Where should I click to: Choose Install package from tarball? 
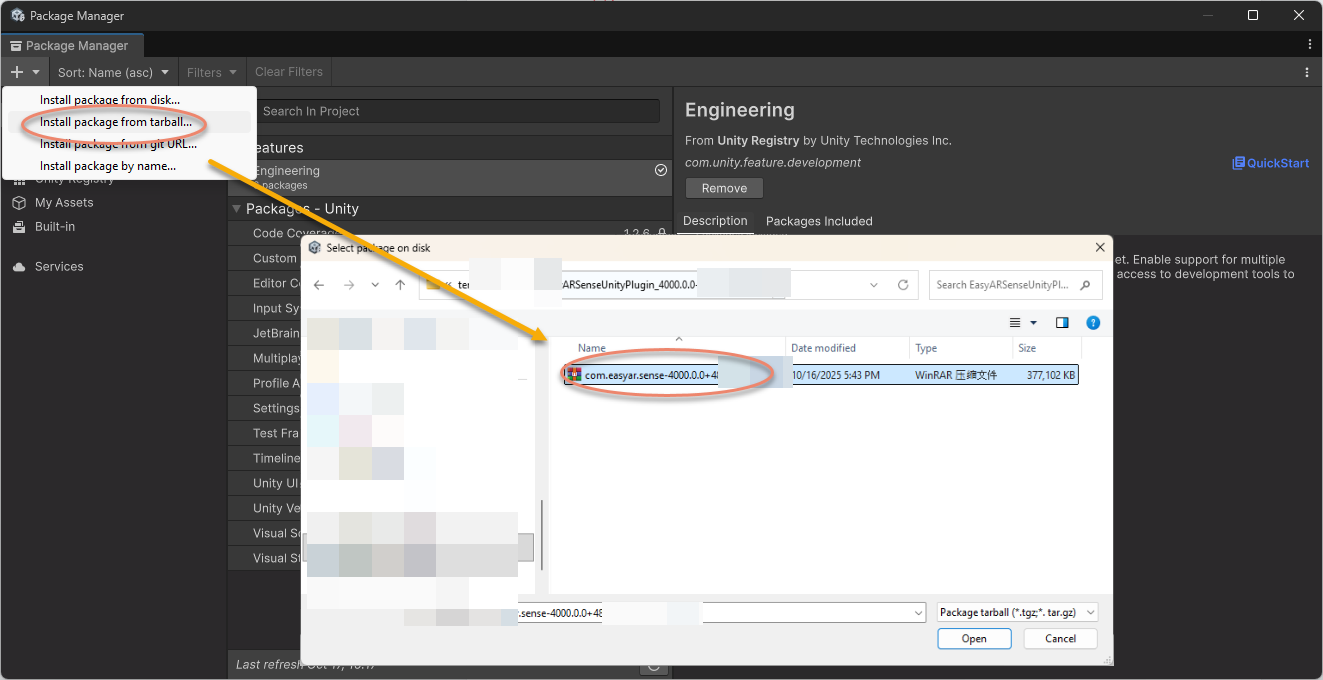(116, 122)
